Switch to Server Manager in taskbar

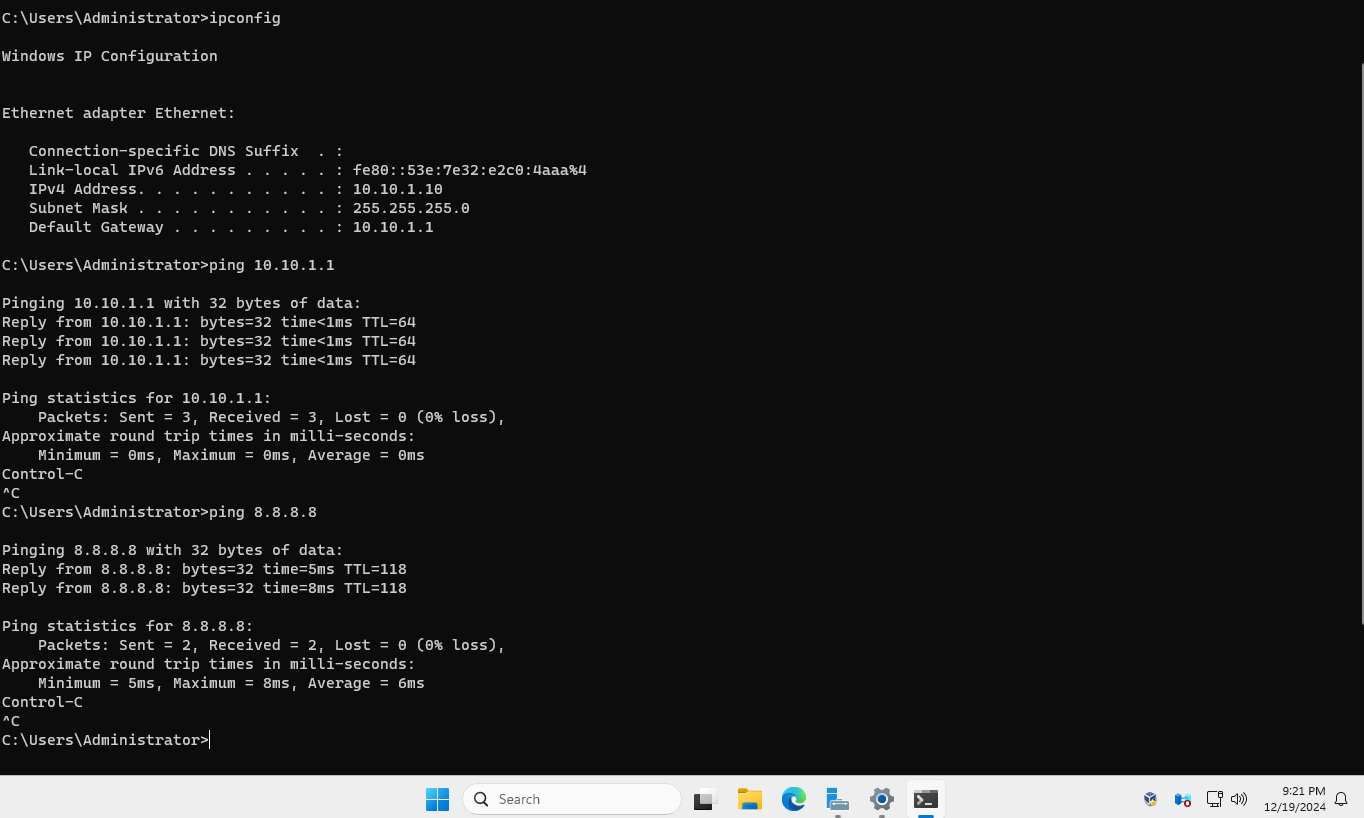[837, 799]
